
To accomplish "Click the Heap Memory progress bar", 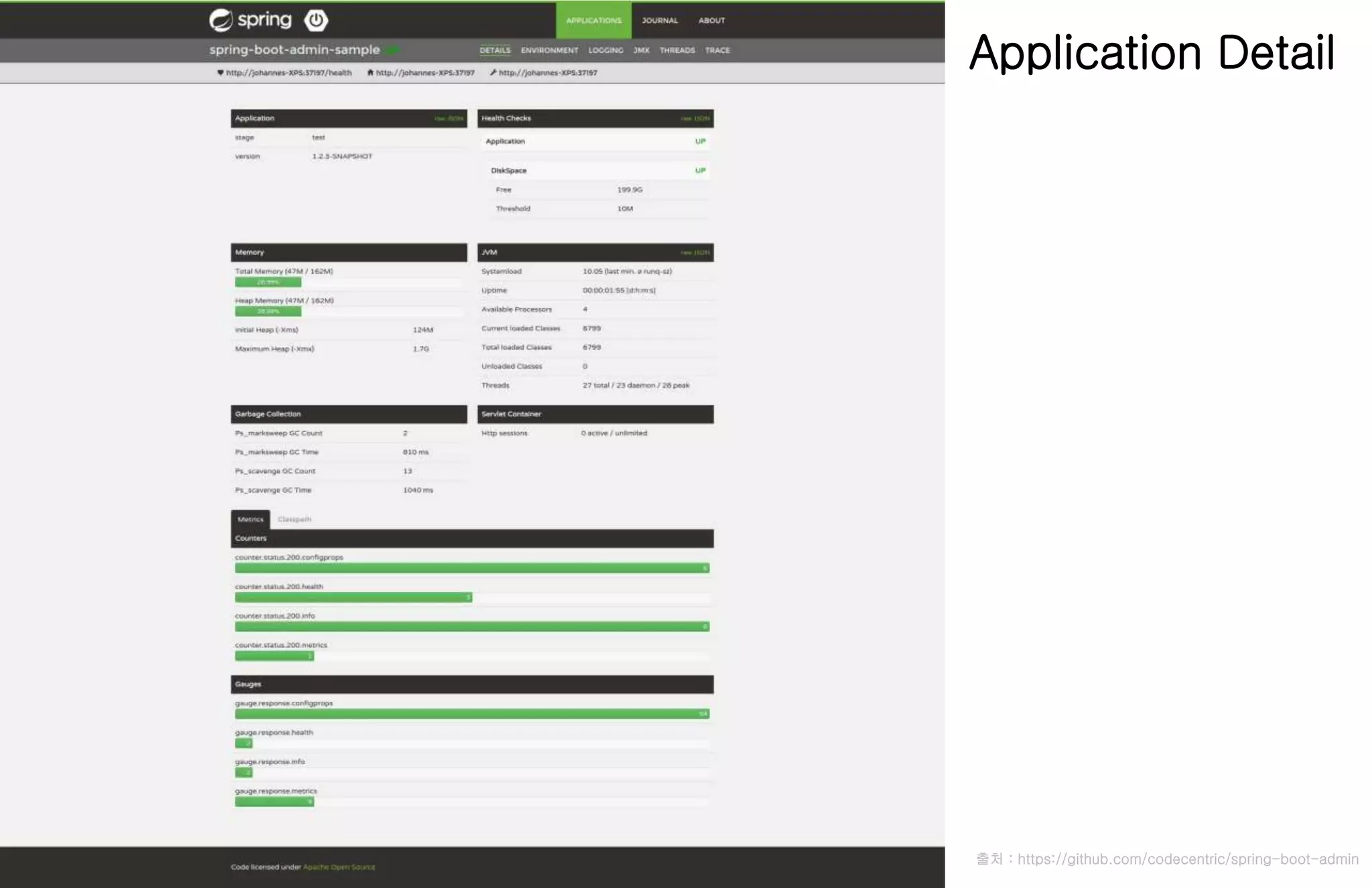I will click(x=348, y=311).
